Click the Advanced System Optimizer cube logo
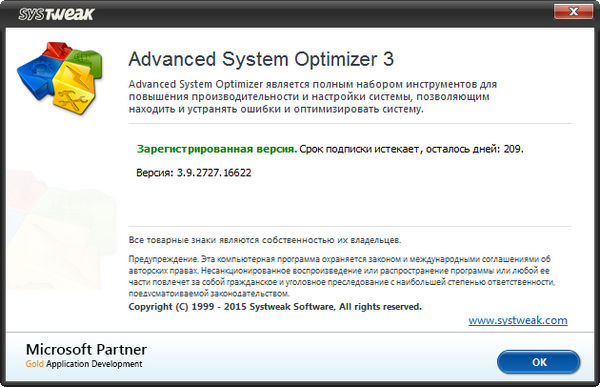The width and height of the screenshot is (600, 387). (x=60, y=78)
